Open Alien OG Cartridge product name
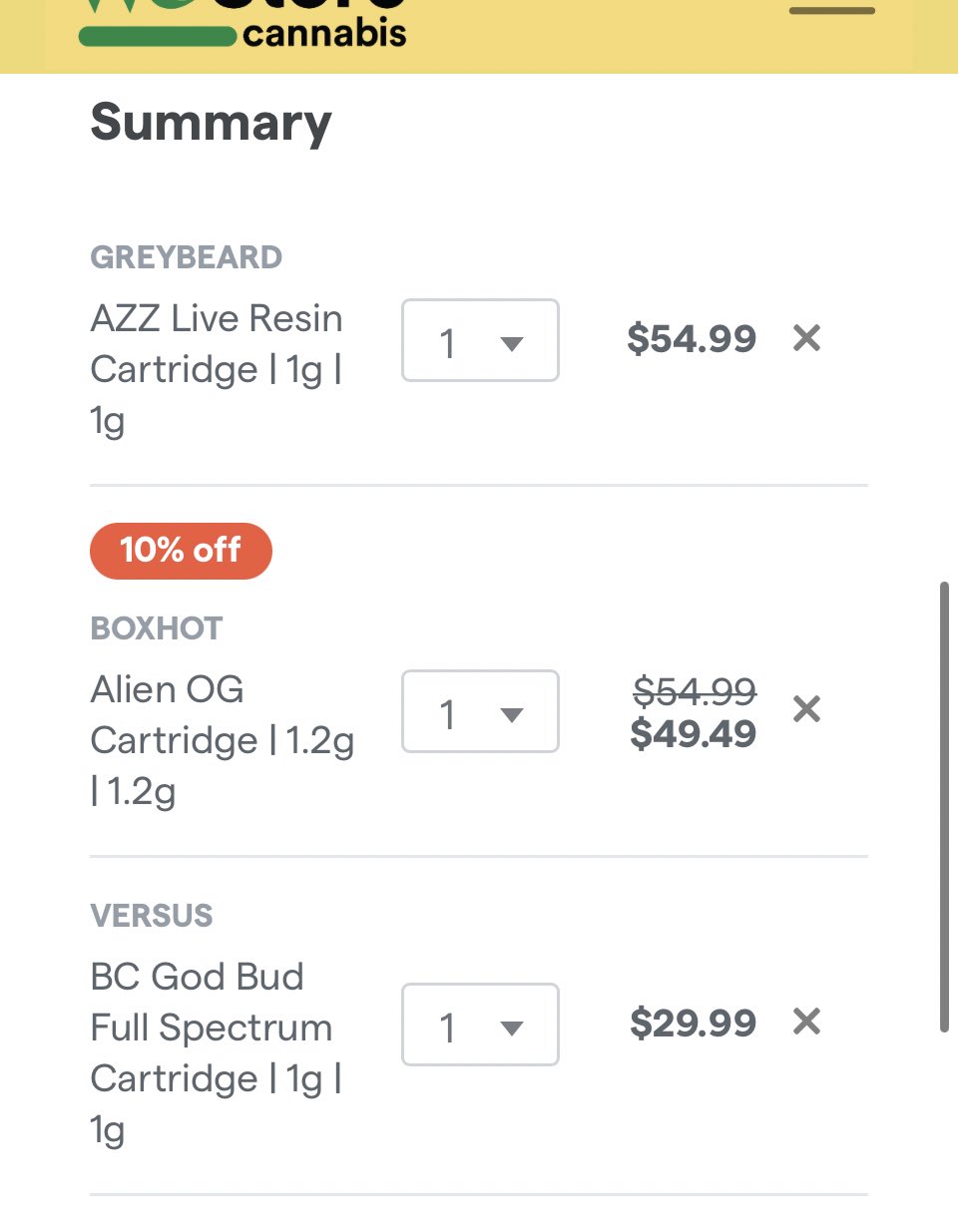Image resolution: width=958 pixels, height=1232 pixels. [x=223, y=741]
